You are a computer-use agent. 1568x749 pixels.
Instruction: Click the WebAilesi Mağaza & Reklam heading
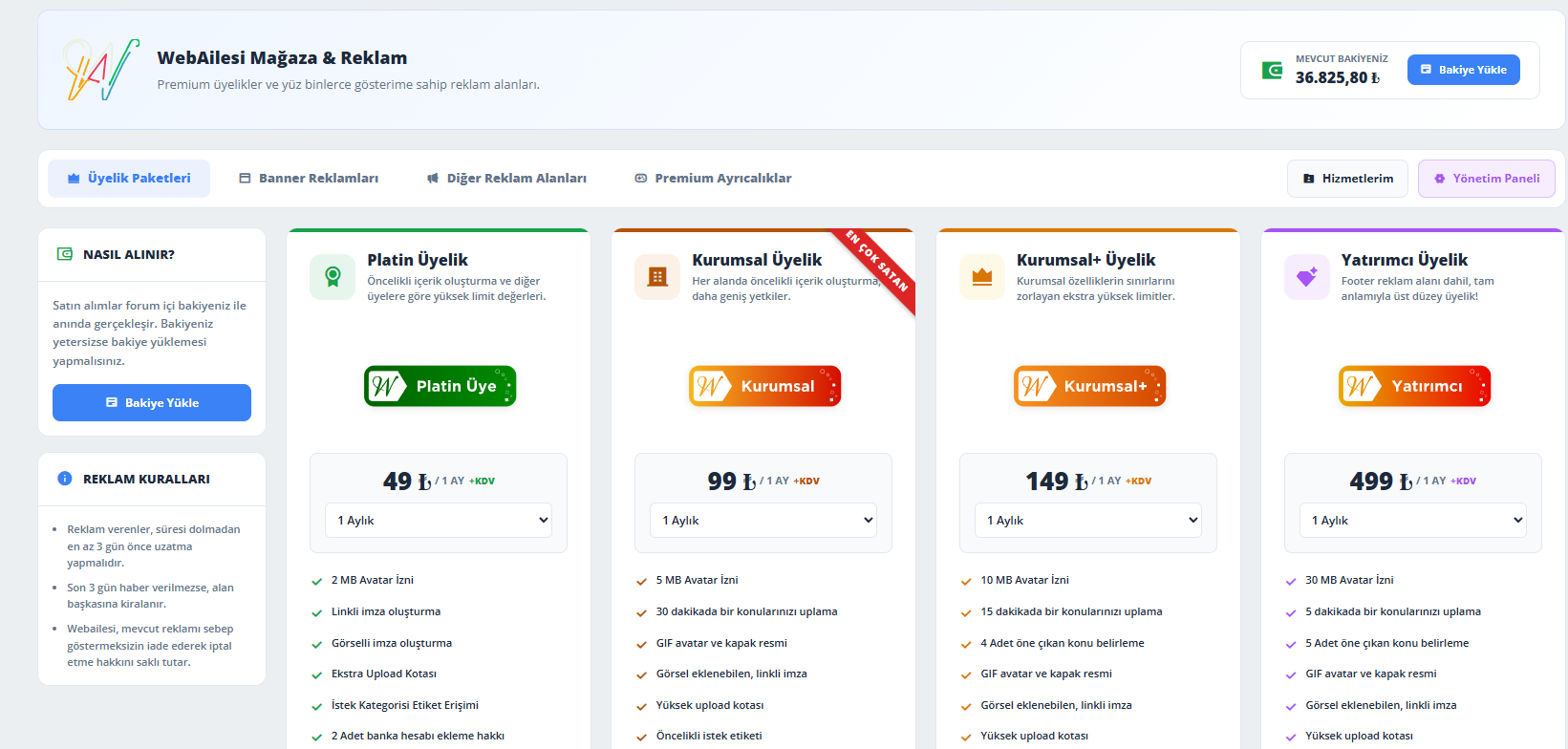point(282,58)
